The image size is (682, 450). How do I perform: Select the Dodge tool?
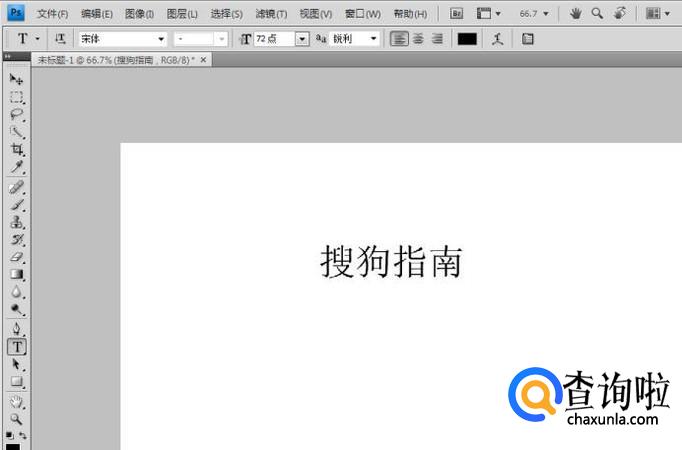(x=17, y=309)
